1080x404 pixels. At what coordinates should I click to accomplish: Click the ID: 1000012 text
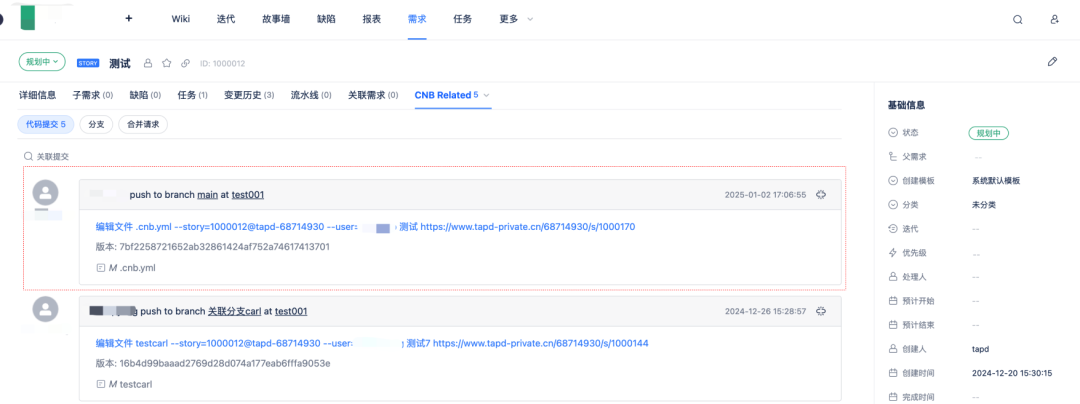tap(222, 63)
